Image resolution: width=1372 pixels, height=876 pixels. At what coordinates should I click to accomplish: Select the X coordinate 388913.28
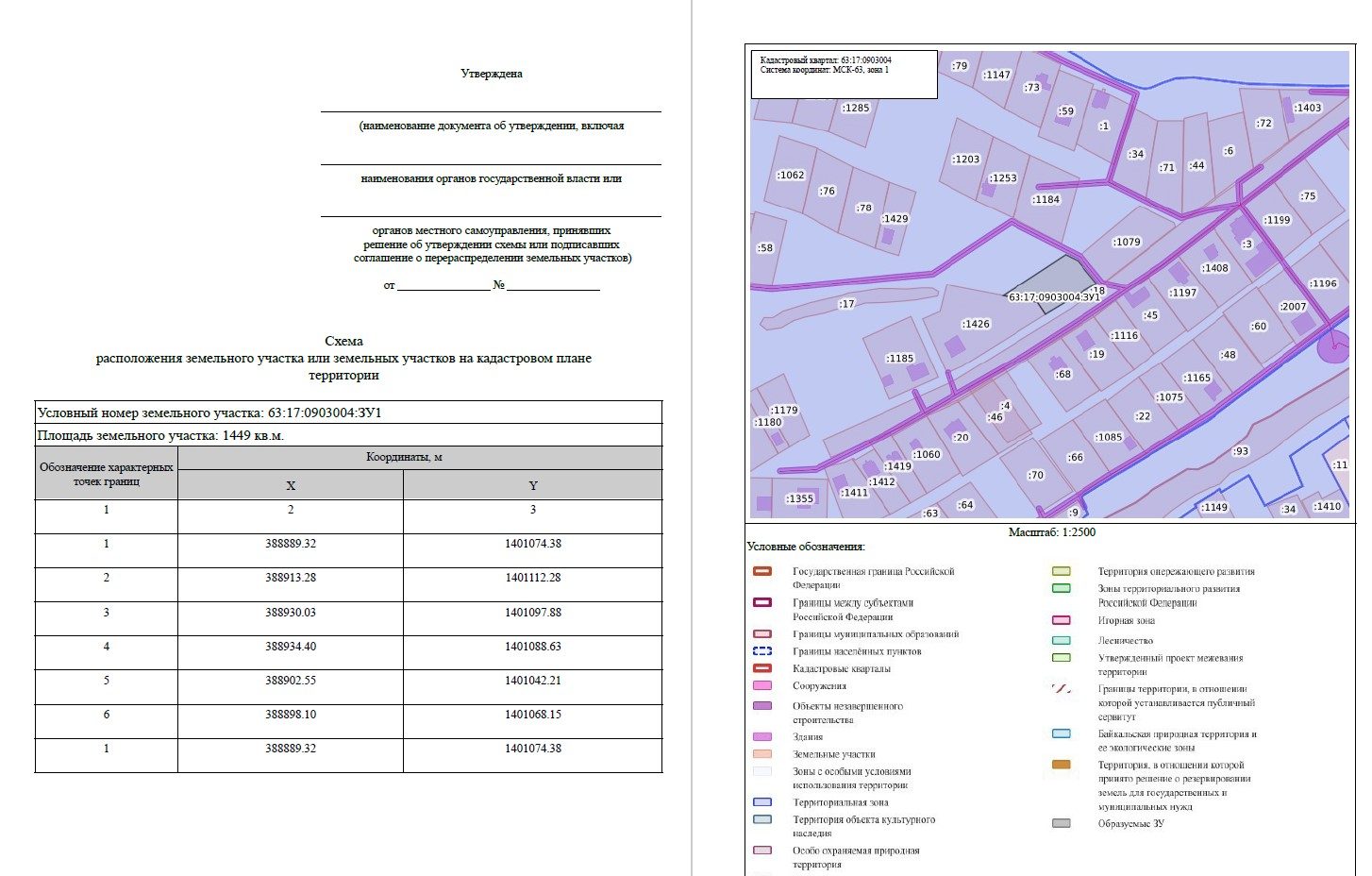[291, 578]
